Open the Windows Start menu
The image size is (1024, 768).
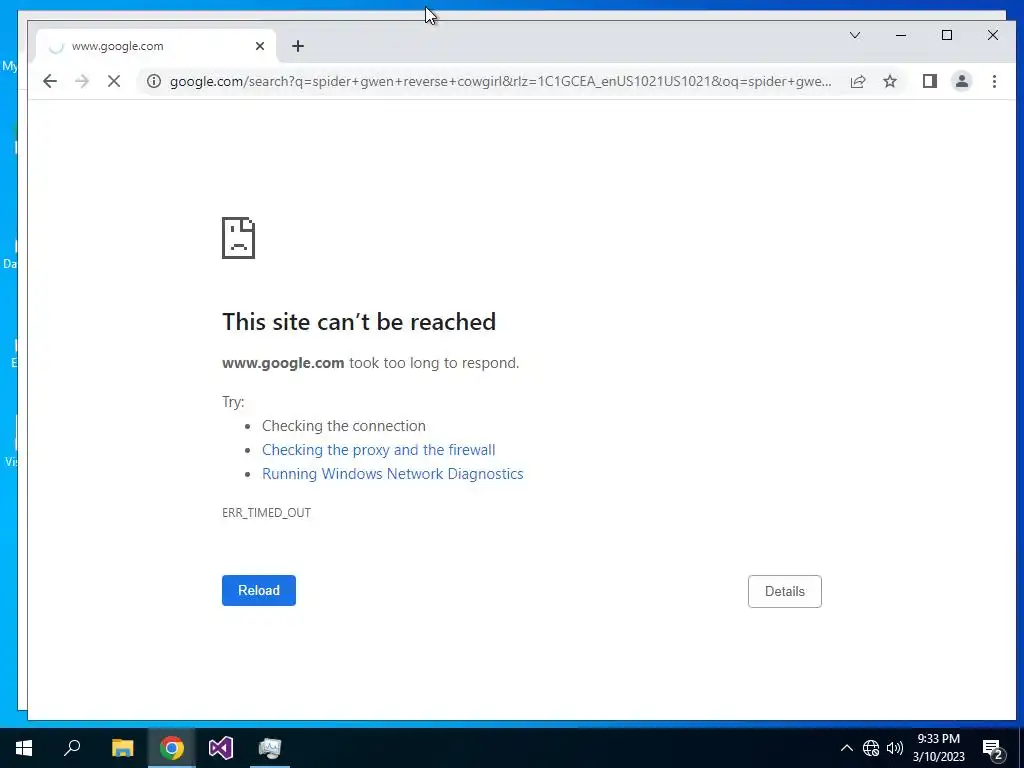point(24,748)
